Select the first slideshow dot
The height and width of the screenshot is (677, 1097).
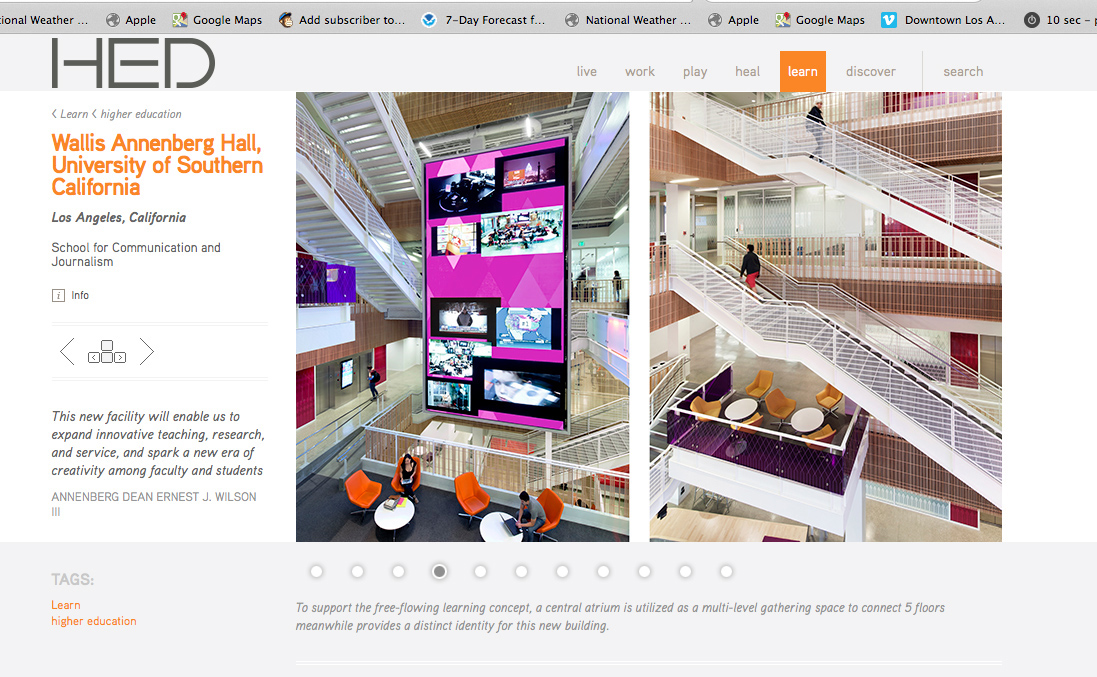coord(316,571)
